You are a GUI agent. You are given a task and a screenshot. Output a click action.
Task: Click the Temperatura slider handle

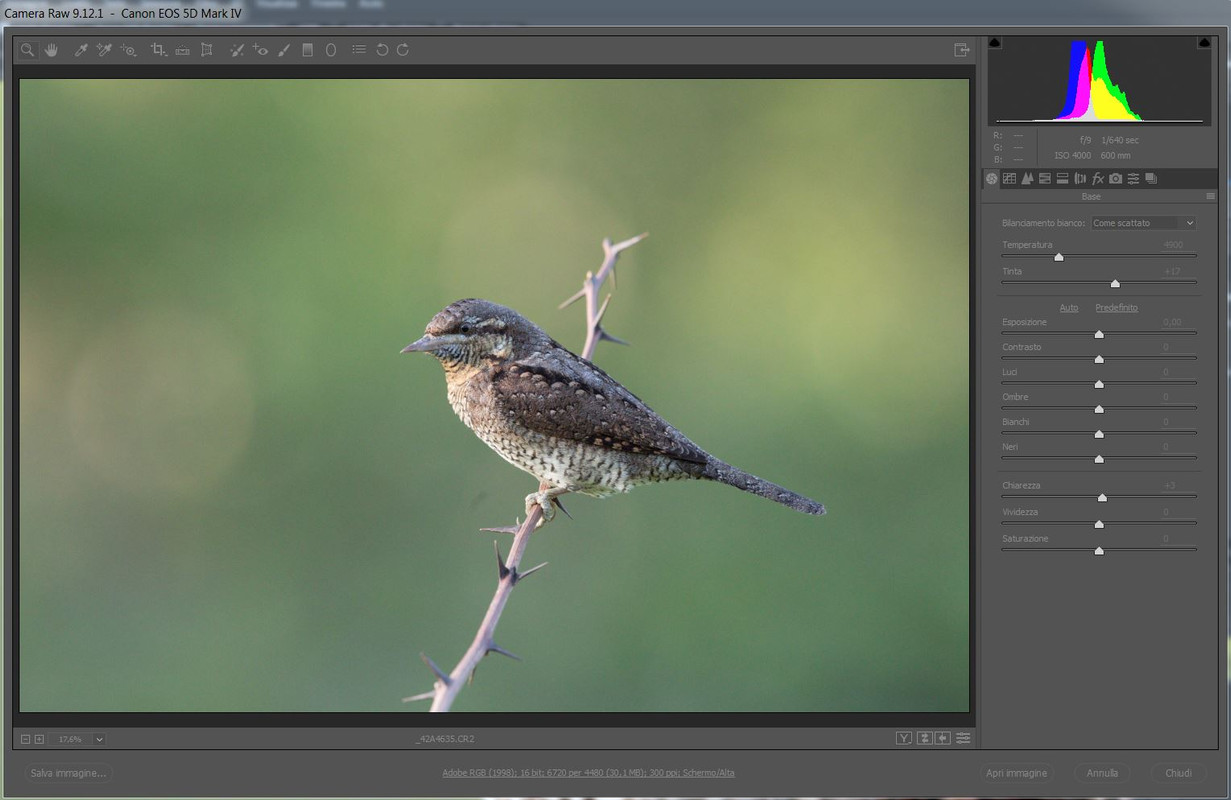(1059, 258)
